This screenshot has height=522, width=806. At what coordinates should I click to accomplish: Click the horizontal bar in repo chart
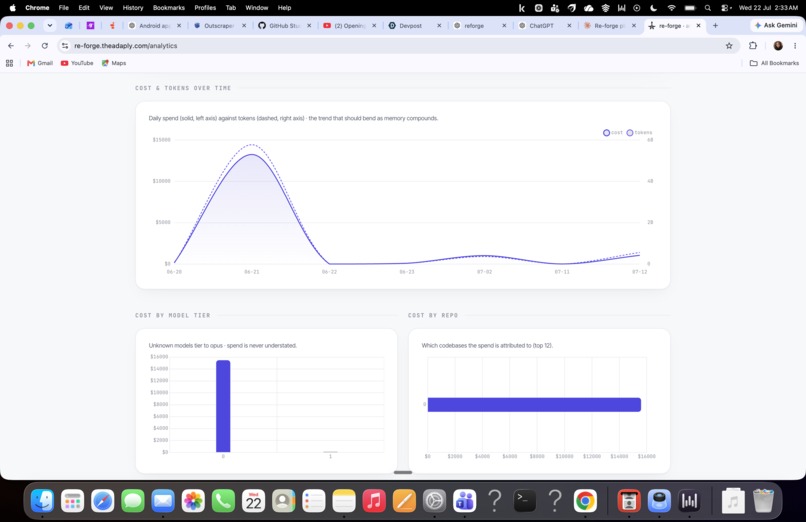534,405
